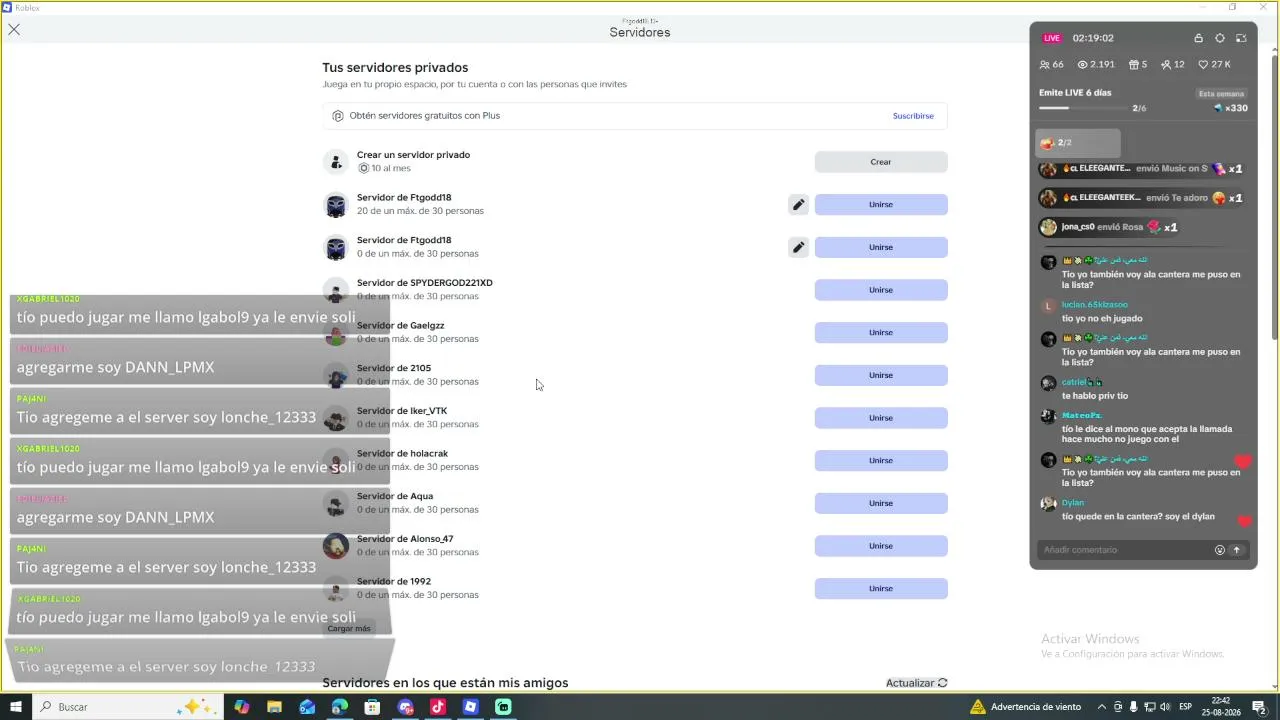Join the Aqua server

coord(881,503)
